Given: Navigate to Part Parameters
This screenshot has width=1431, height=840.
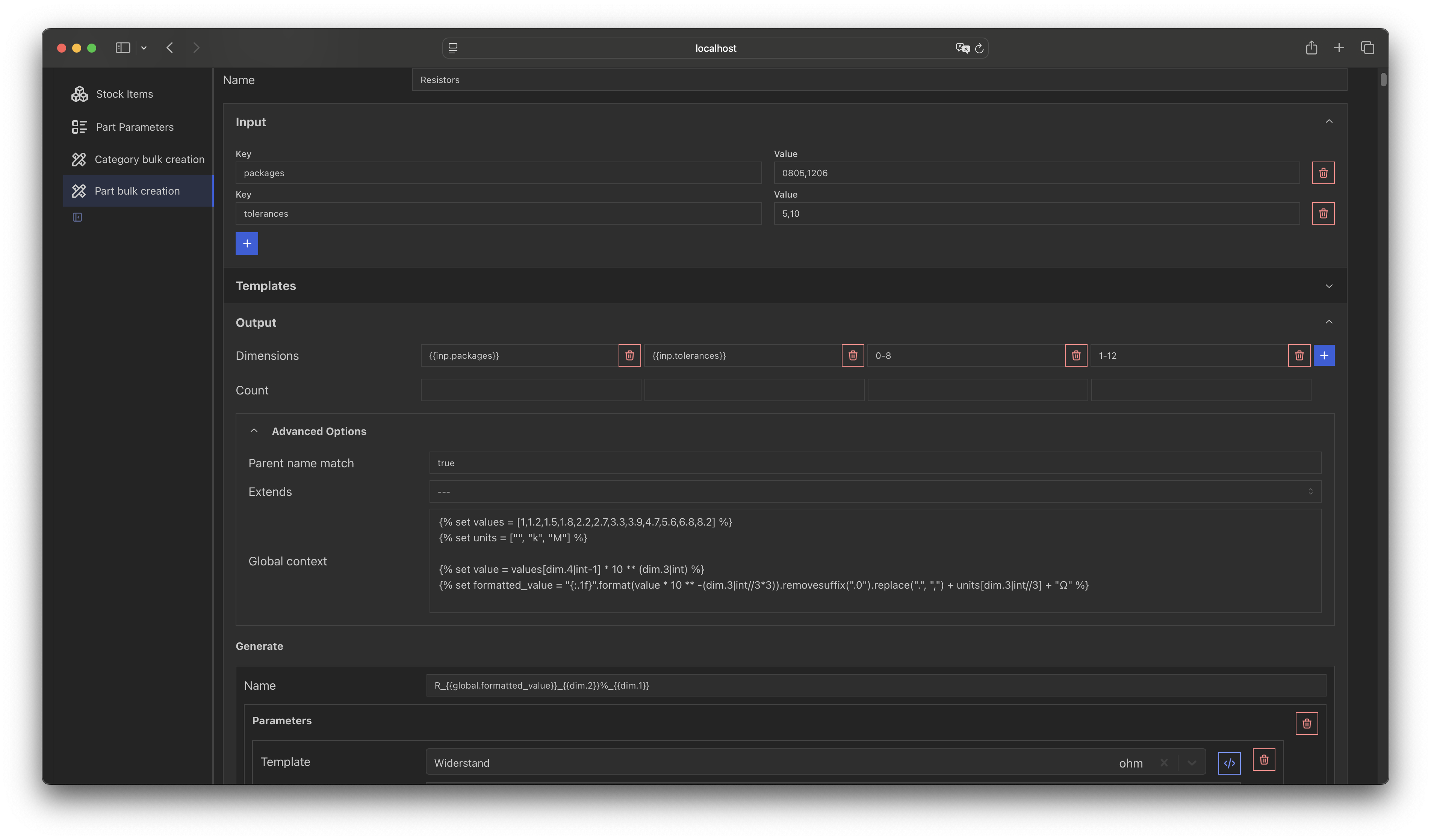Looking at the screenshot, I should 134,127.
